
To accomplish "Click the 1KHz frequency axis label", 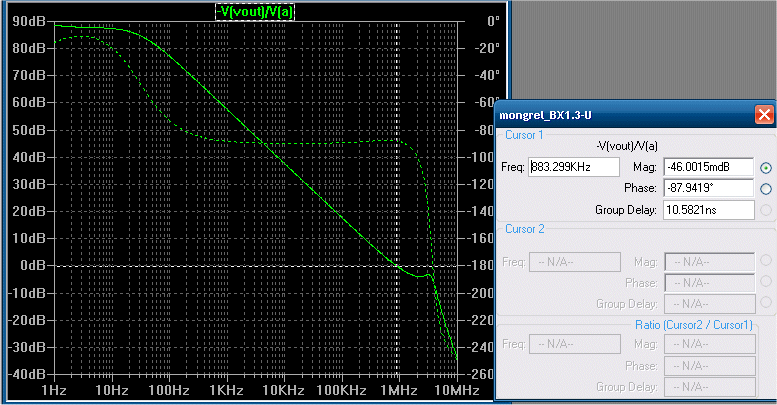I will point(226,391).
